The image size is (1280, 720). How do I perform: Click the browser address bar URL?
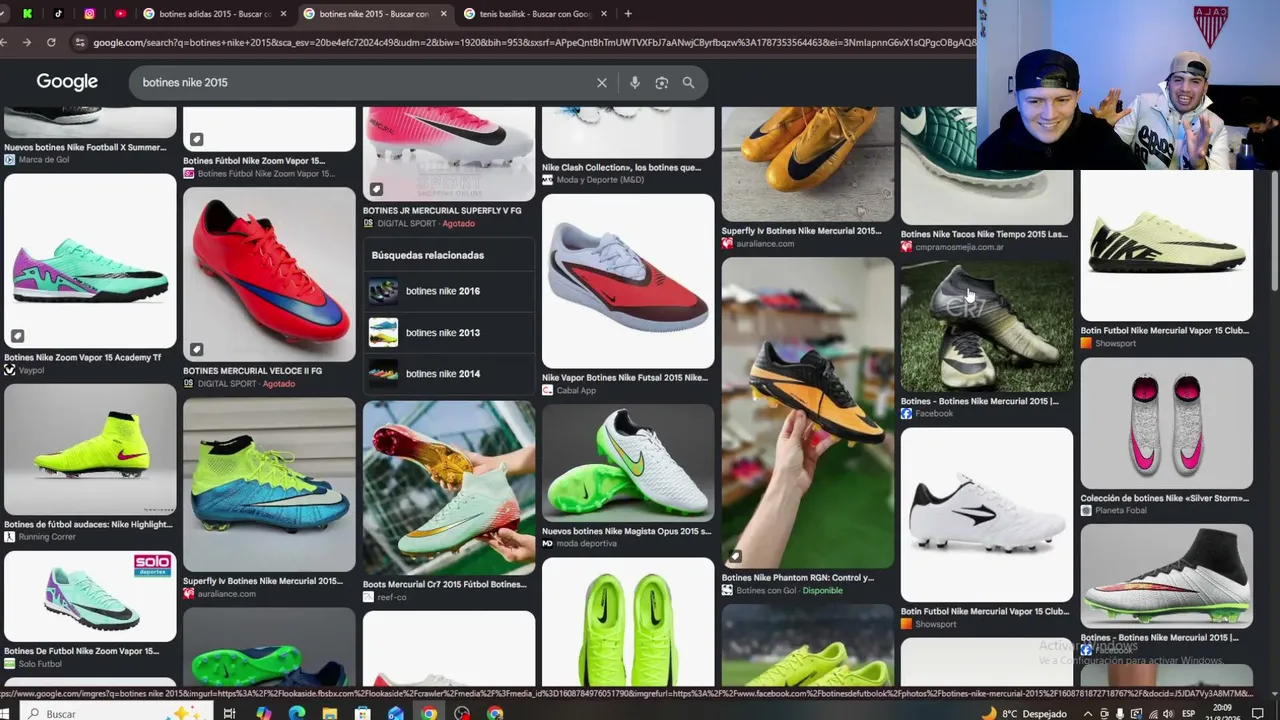pyautogui.click(x=530, y=42)
